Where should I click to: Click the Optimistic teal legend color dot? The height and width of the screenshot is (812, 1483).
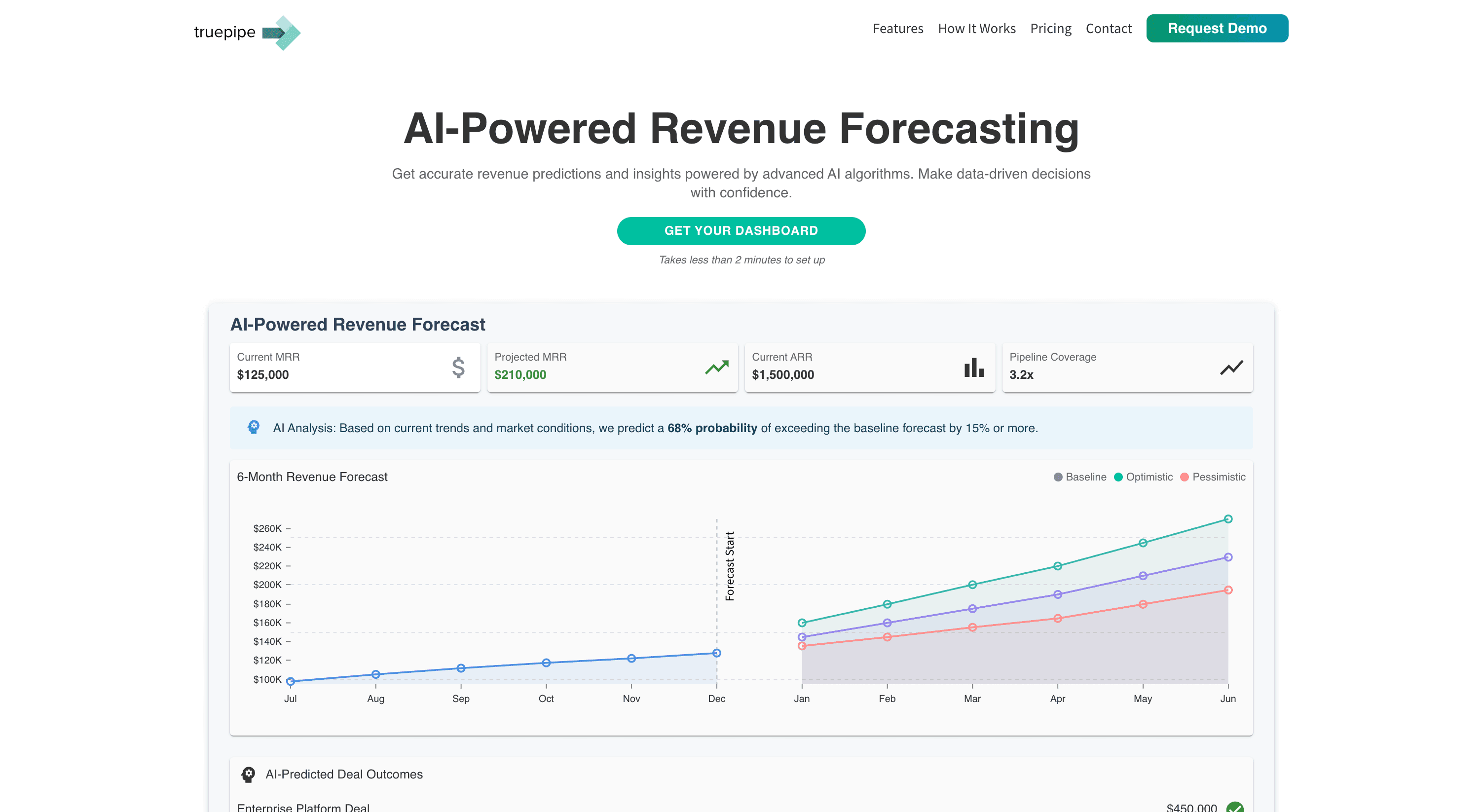tap(1118, 477)
